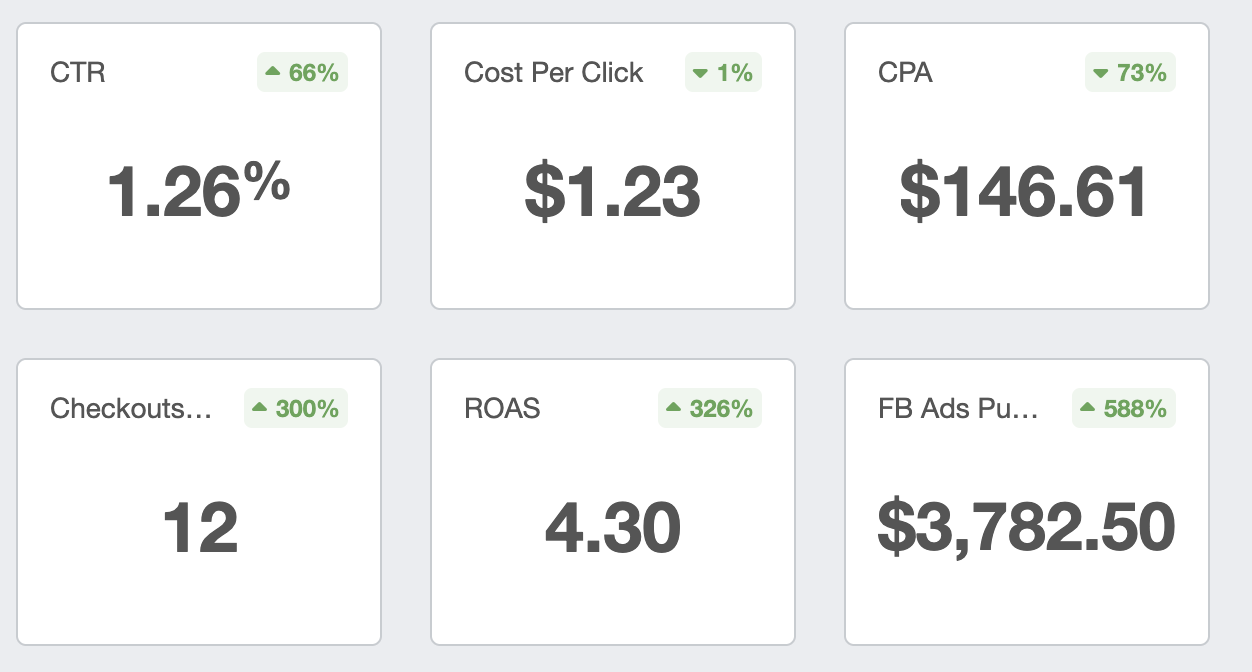Select the CTR card title

pyautogui.click(x=78, y=73)
